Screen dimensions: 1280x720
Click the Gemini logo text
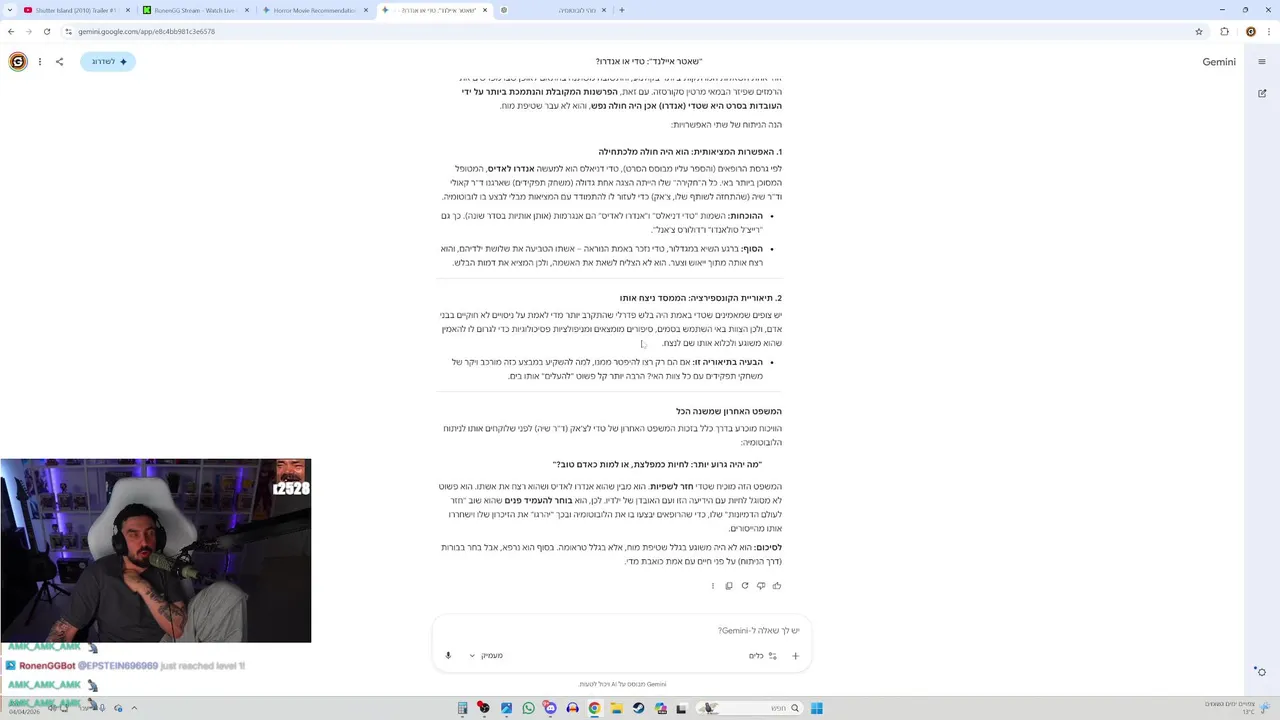click(1219, 62)
